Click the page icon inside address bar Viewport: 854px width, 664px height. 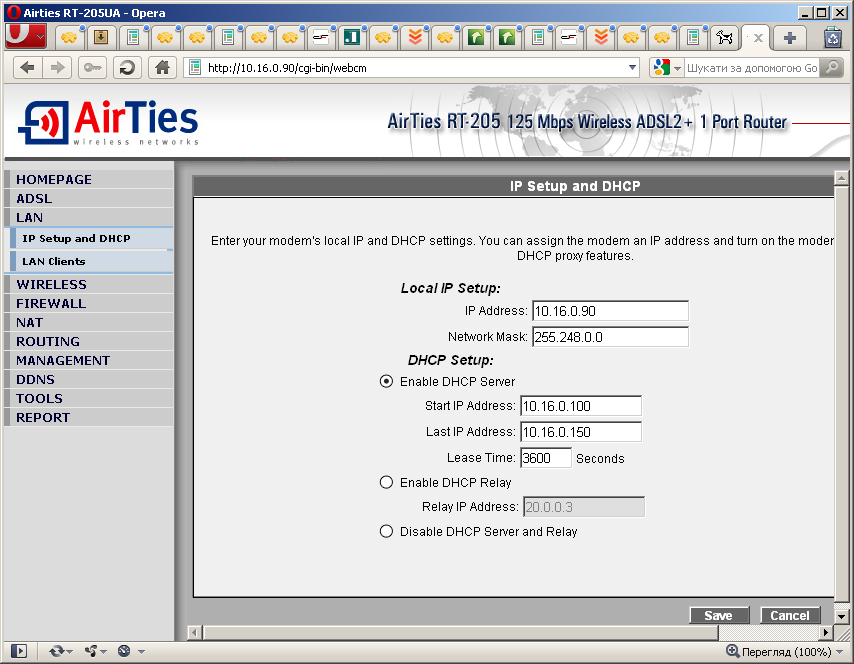(x=195, y=68)
